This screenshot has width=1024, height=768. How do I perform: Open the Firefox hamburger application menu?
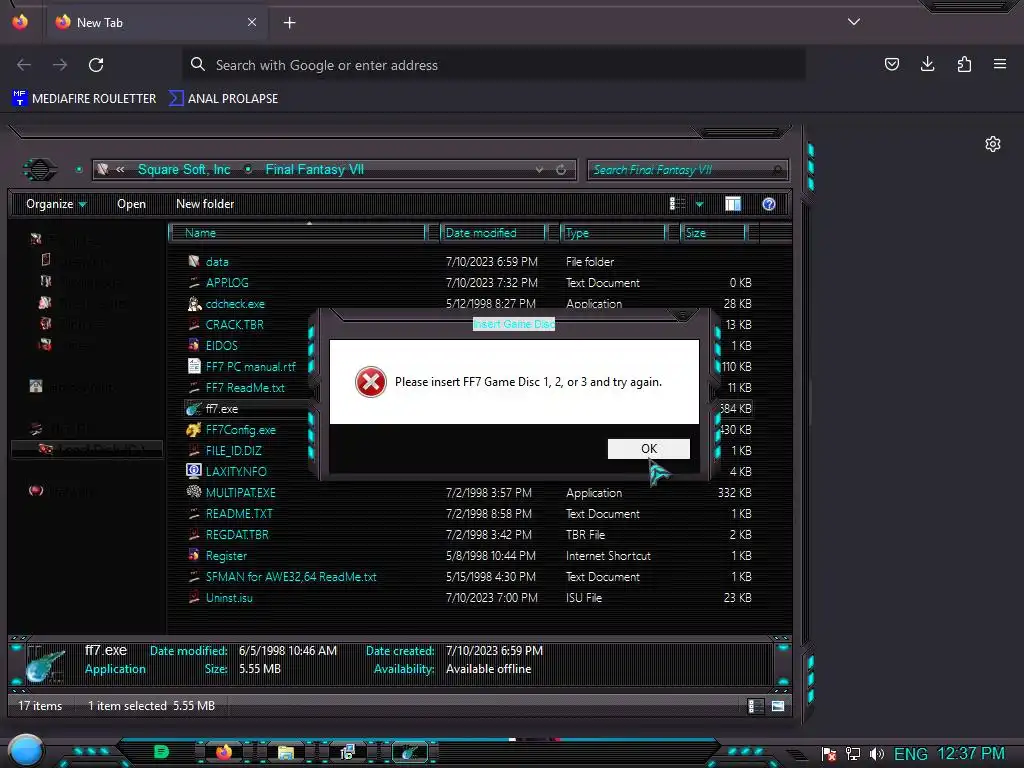point(1000,64)
